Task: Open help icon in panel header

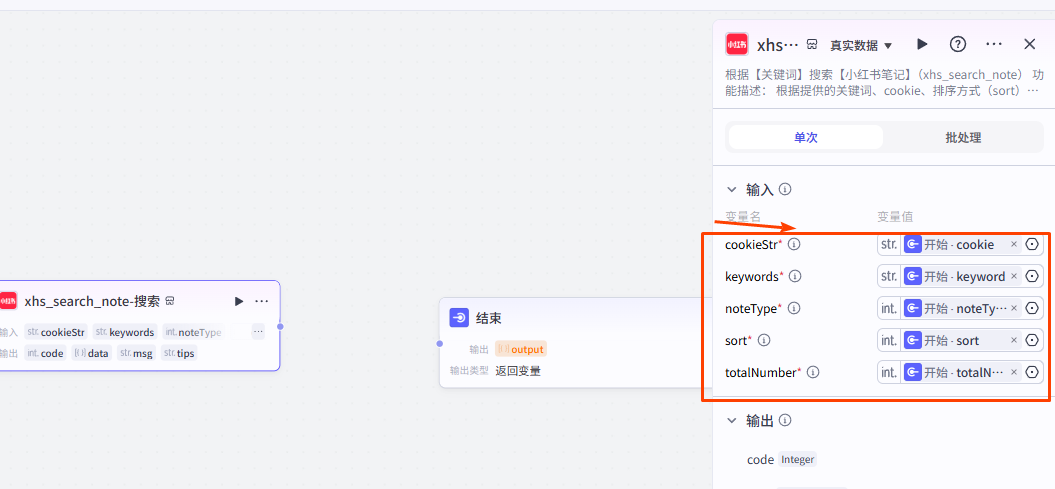Action: (x=958, y=44)
